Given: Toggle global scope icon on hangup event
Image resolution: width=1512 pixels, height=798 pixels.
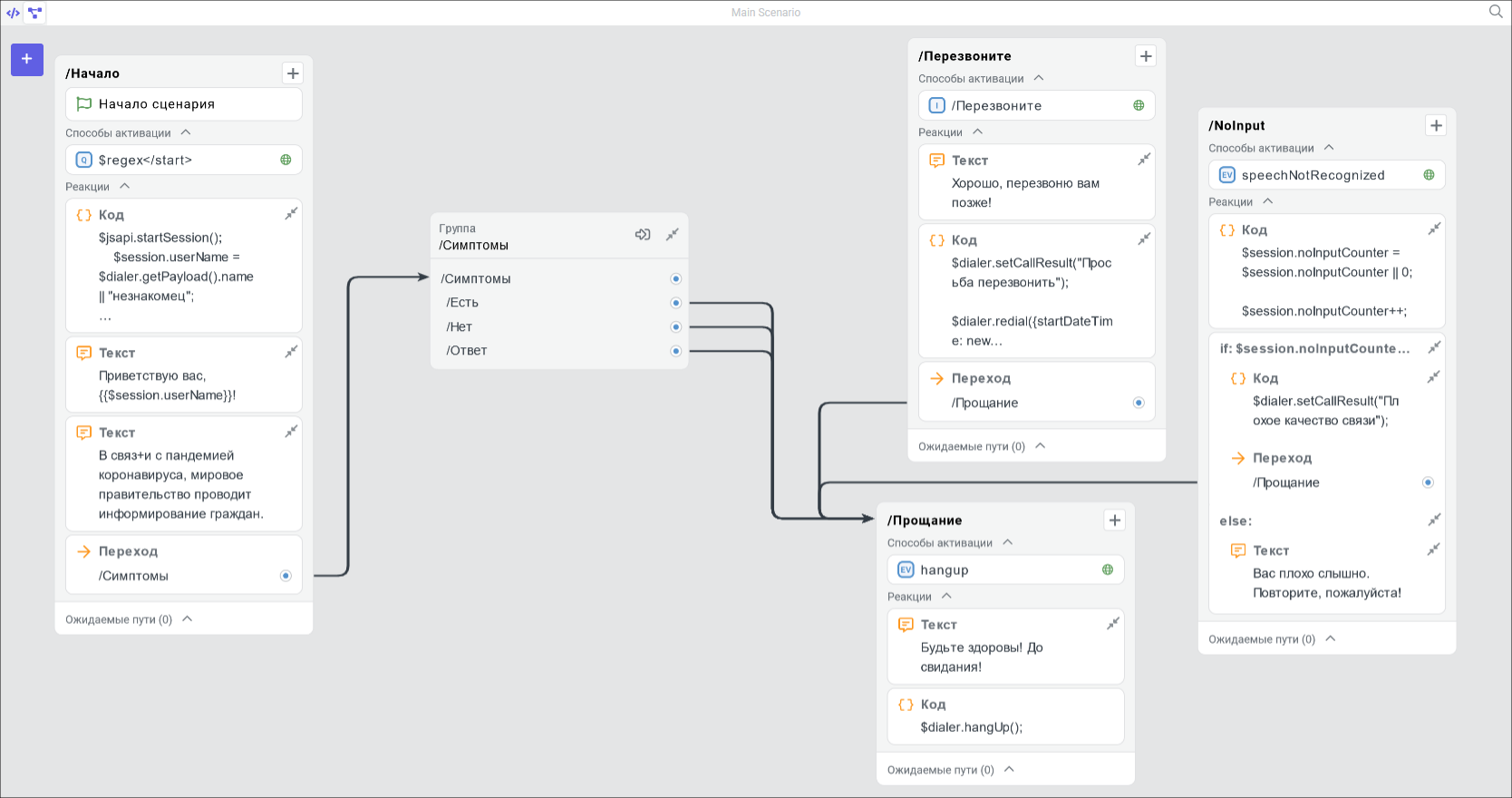Looking at the screenshot, I should click(1107, 569).
